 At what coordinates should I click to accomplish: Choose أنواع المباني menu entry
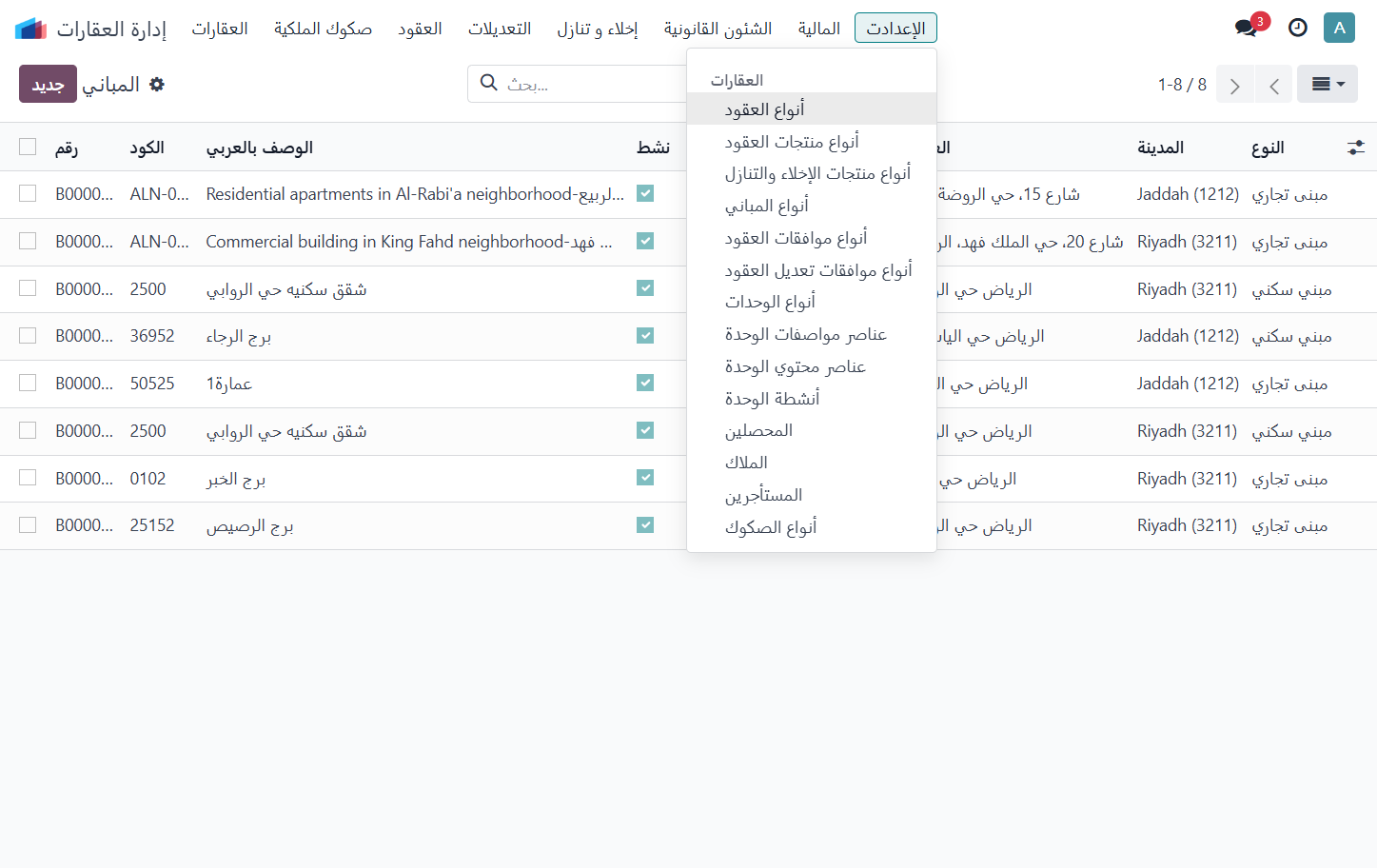pyautogui.click(x=812, y=205)
